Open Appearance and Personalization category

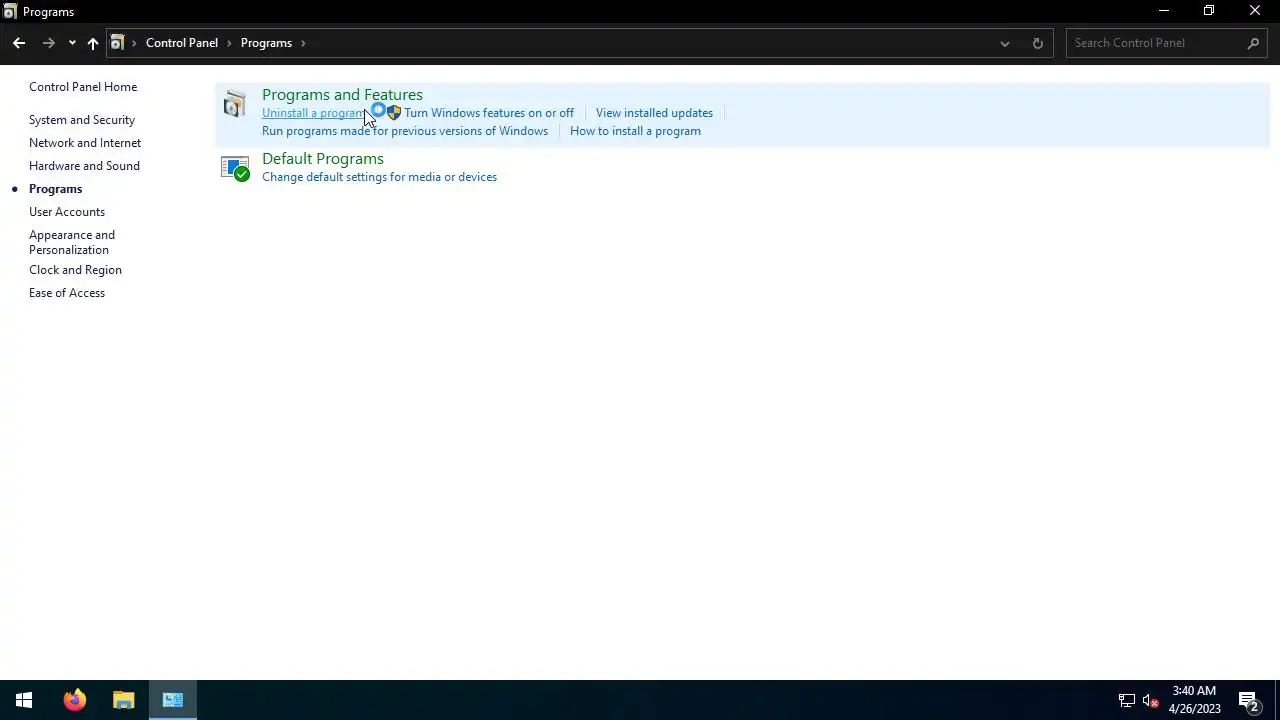pos(72,242)
